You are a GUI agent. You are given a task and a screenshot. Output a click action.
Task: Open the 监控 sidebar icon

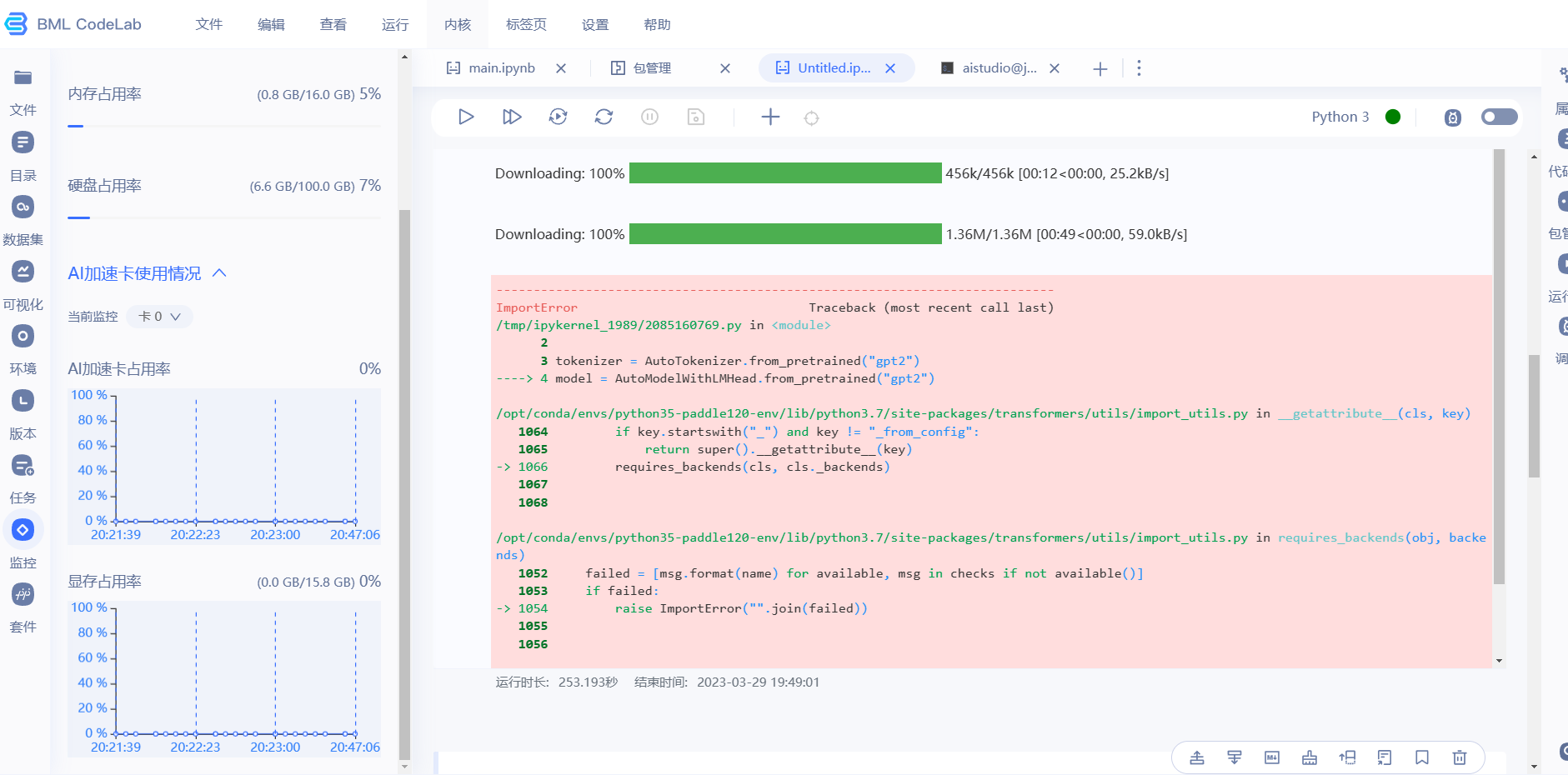pyautogui.click(x=23, y=530)
